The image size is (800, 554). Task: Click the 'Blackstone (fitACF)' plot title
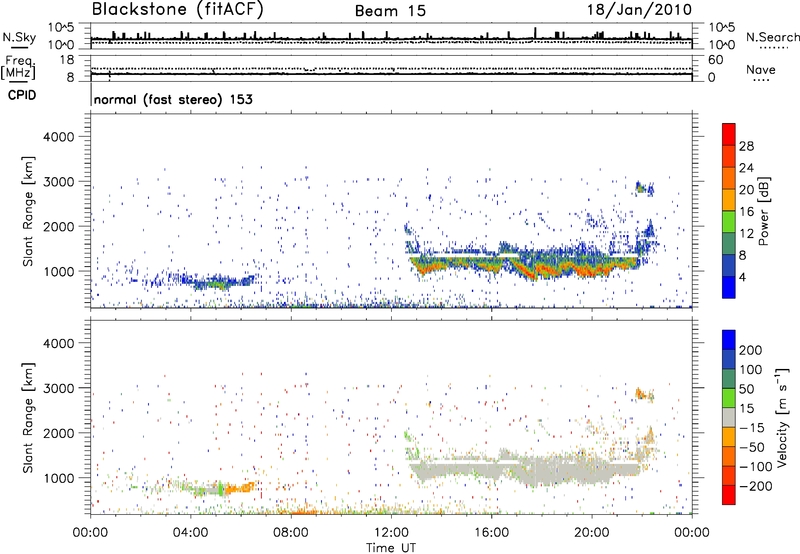177,9
